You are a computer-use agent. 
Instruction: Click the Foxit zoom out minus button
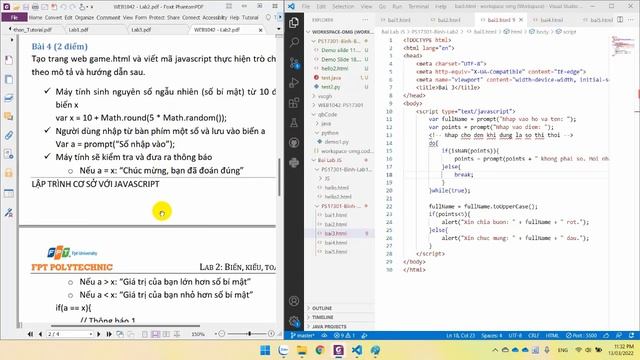222,334
